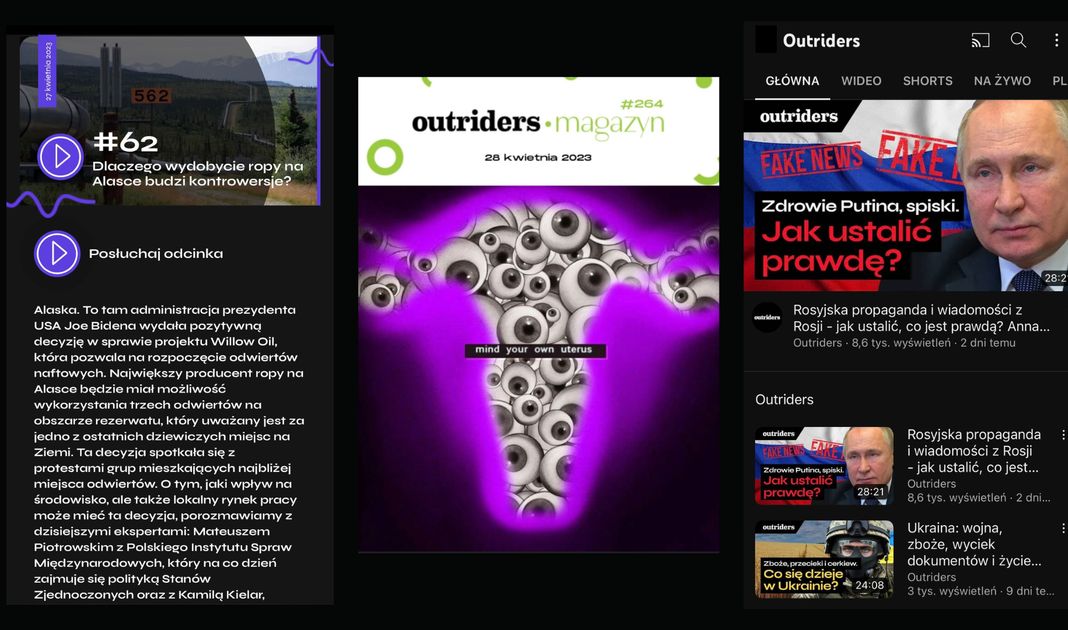Viewport: 1068px width, 630px height.
Task: Open options for Rosyjska propaganda list video
Action: (x=1062, y=436)
